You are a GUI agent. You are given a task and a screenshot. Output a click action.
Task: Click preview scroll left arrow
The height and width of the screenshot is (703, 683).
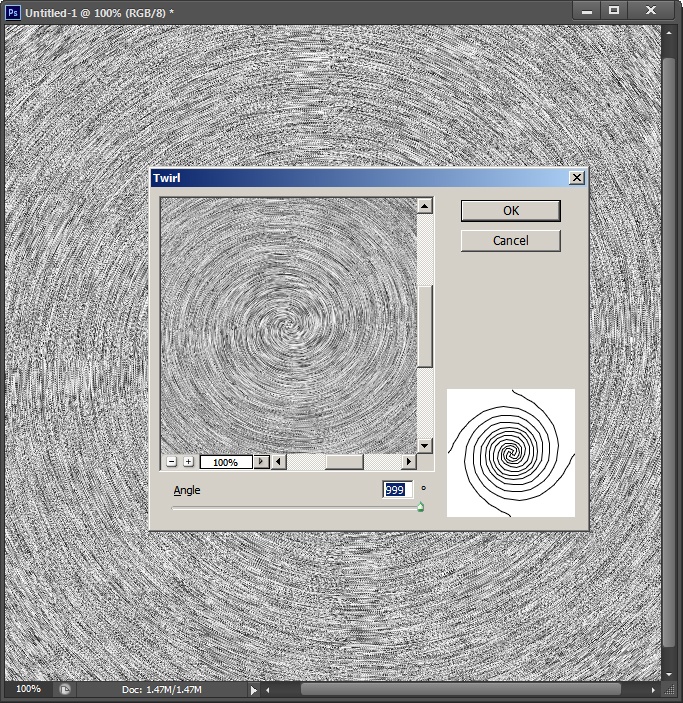point(278,461)
